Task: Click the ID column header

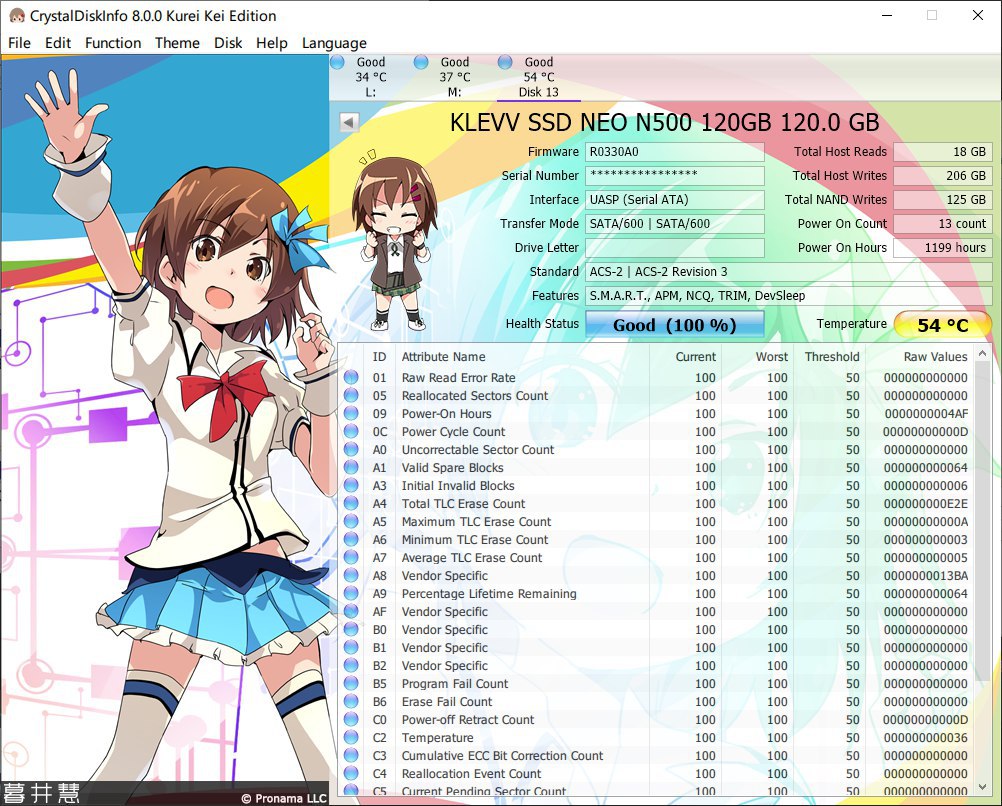Action: click(x=380, y=357)
